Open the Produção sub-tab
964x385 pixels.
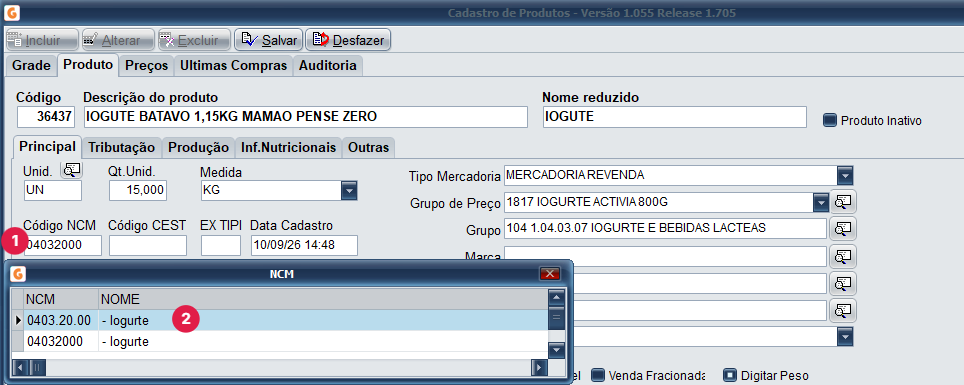pos(198,148)
